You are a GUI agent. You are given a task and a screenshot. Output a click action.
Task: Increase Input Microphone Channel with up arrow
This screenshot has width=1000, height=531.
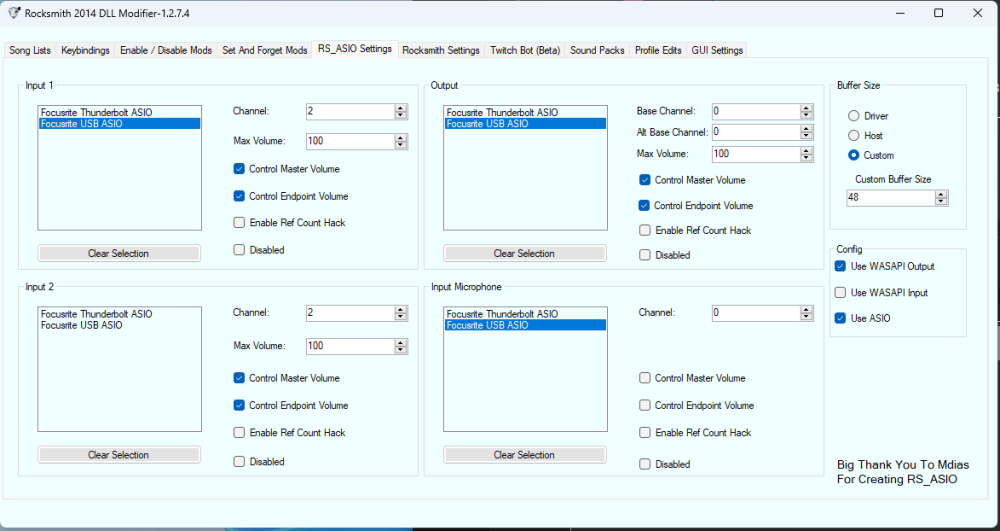[x=806, y=309]
